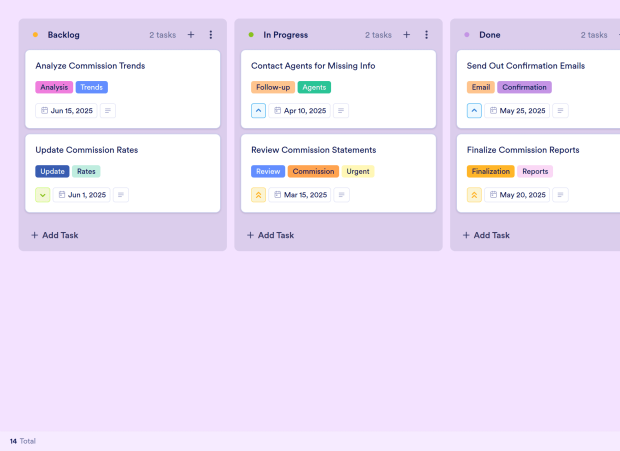Click the Backlog column title
Image resolution: width=620 pixels, height=451 pixels.
pyautogui.click(x=64, y=35)
